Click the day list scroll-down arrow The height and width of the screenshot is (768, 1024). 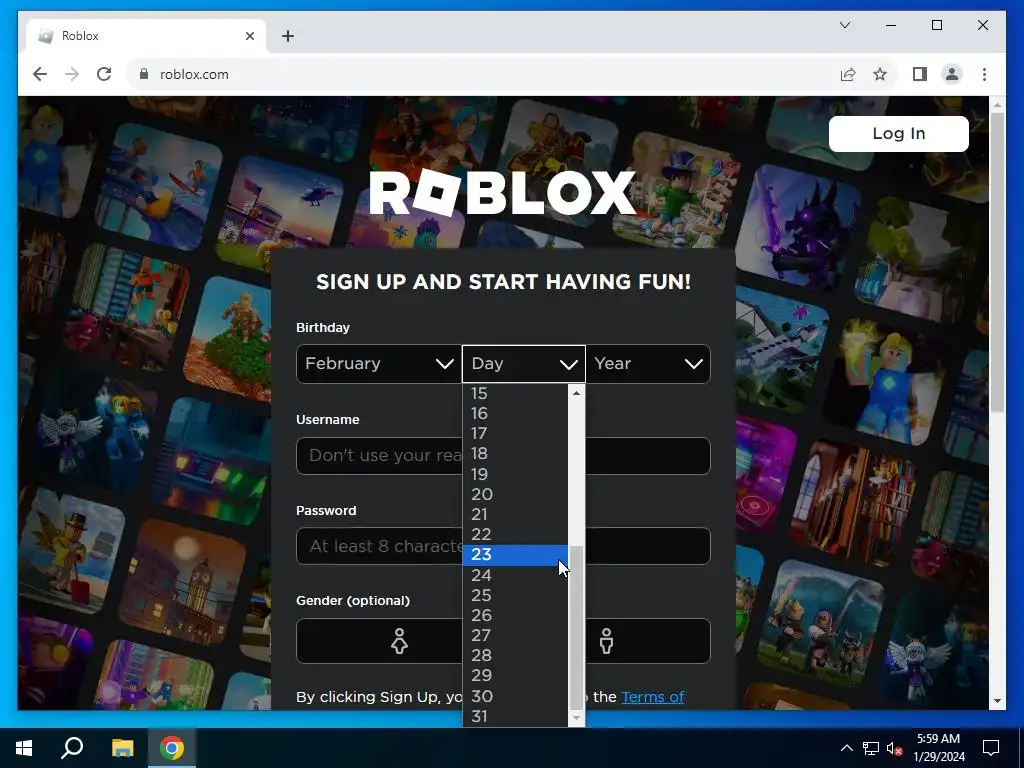click(576, 718)
